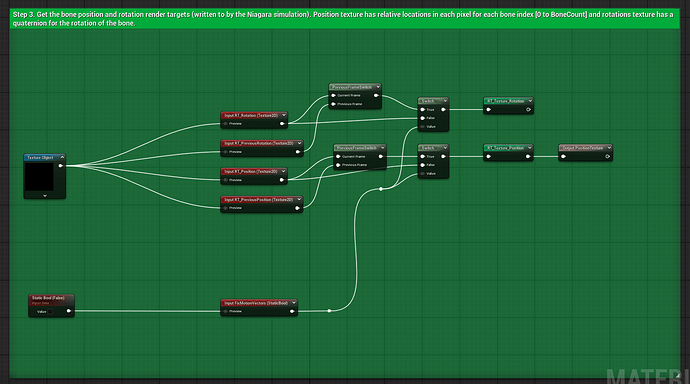Select the reroute node beside the Switch Value pins
The width and height of the screenshot is (690, 384).
pos(381,189)
